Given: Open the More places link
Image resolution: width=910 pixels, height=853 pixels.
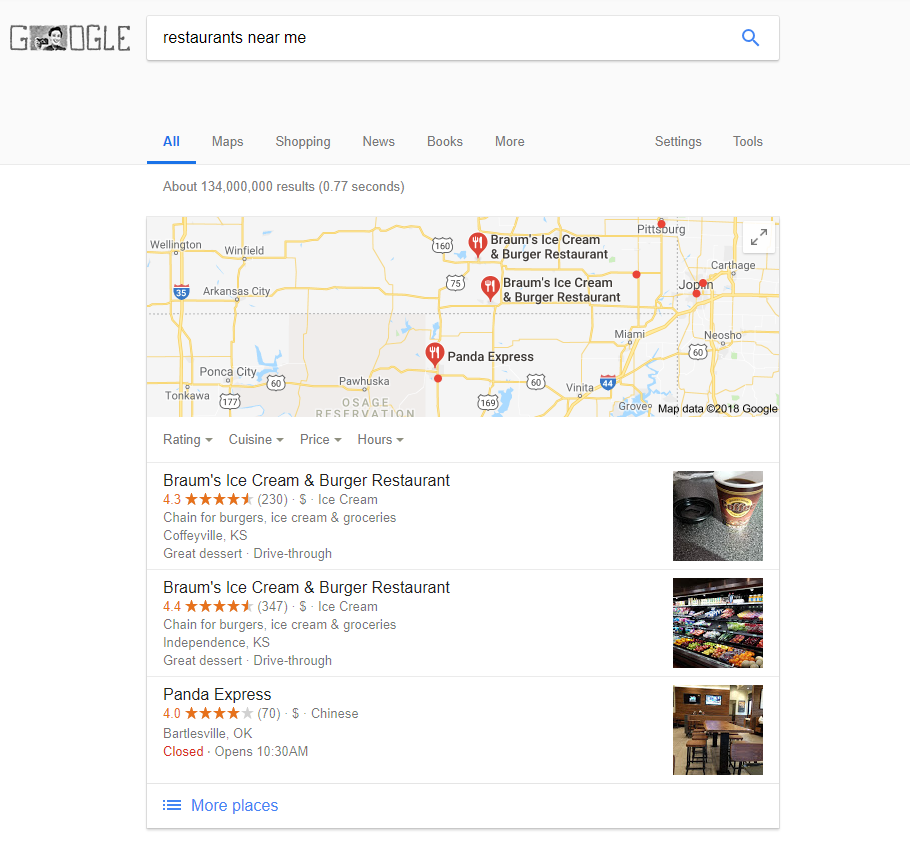Looking at the screenshot, I should (x=234, y=805).
